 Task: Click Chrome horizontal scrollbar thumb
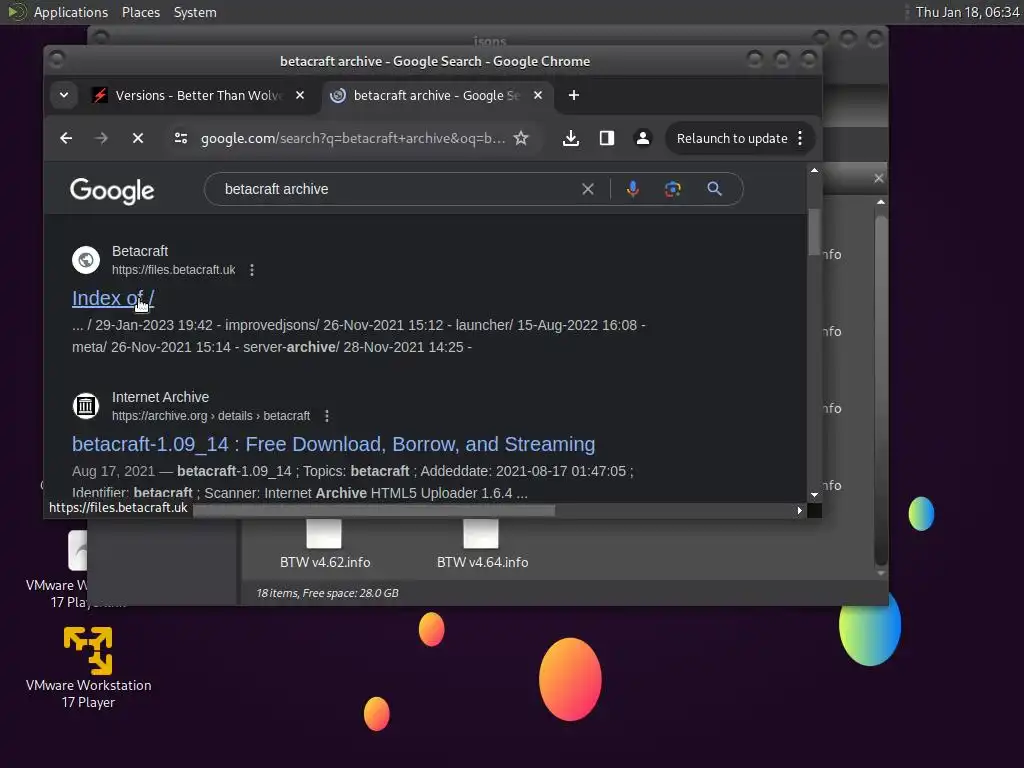click(x=374, y=510)
